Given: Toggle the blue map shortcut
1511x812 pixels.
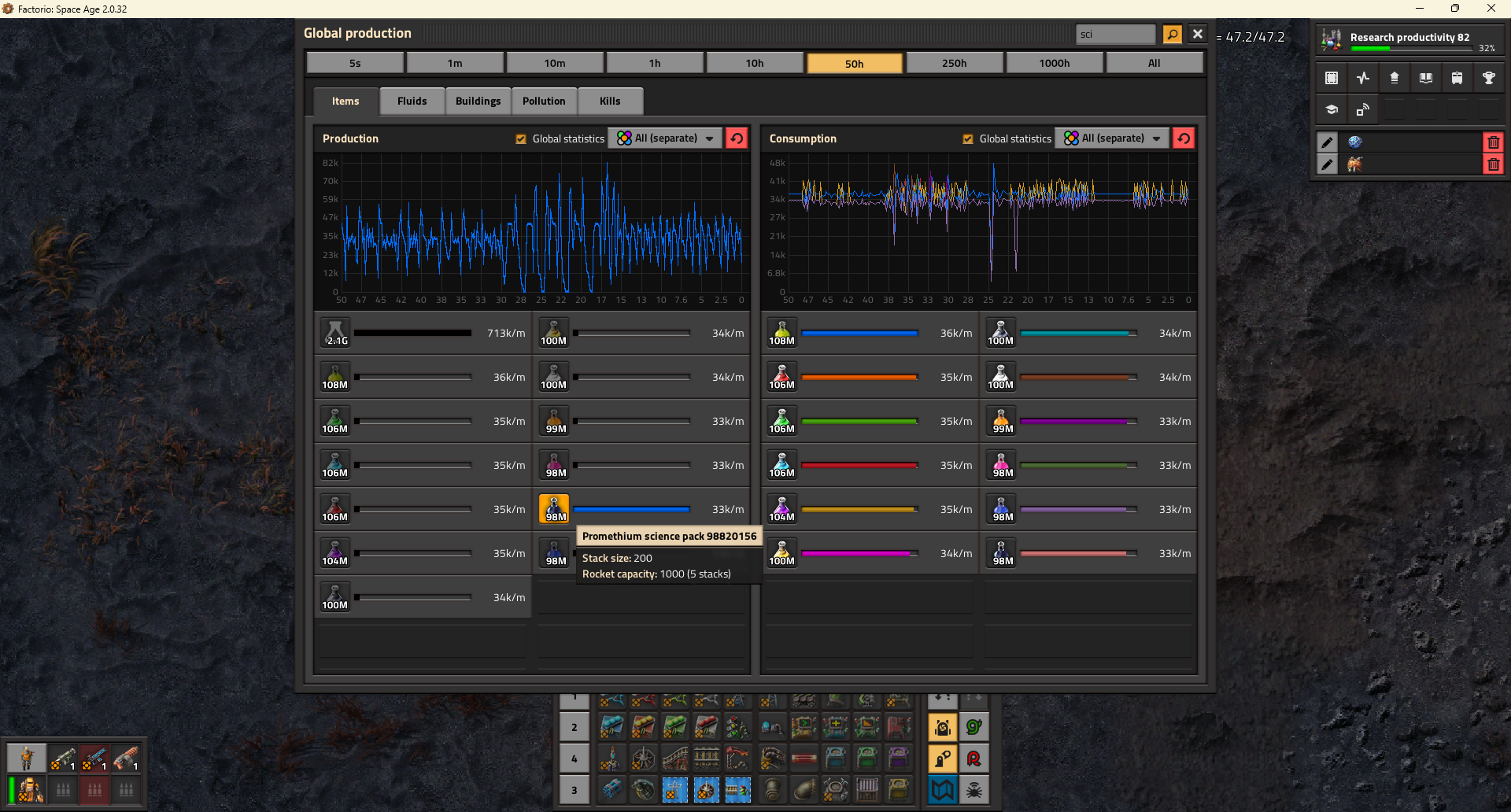Looking at the screenshot, I should pos(943,789).
